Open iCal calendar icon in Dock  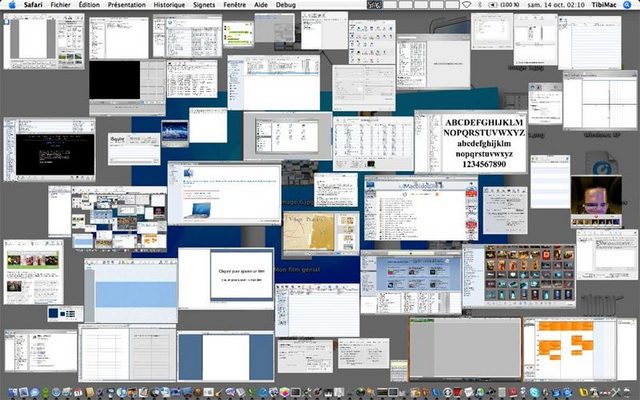pos(78,393)
